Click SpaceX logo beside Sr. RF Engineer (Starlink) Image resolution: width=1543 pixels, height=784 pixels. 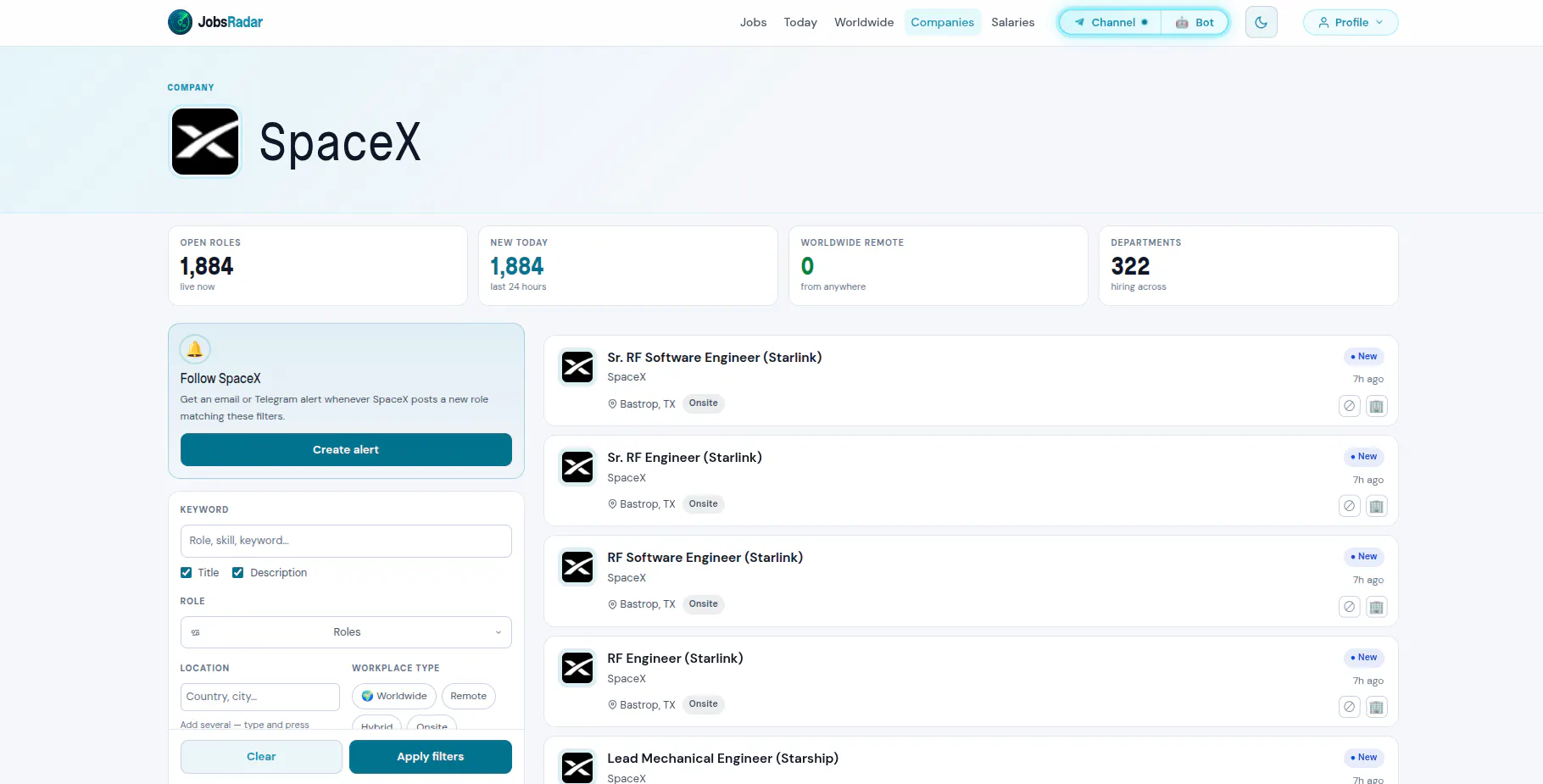coord(577,467)
